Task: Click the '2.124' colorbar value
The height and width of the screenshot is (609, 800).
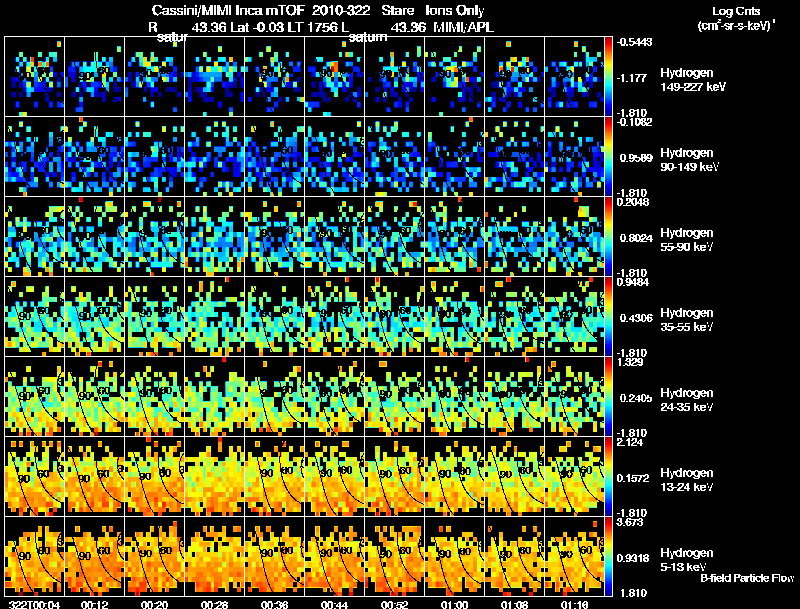Action: pos(631,442)
